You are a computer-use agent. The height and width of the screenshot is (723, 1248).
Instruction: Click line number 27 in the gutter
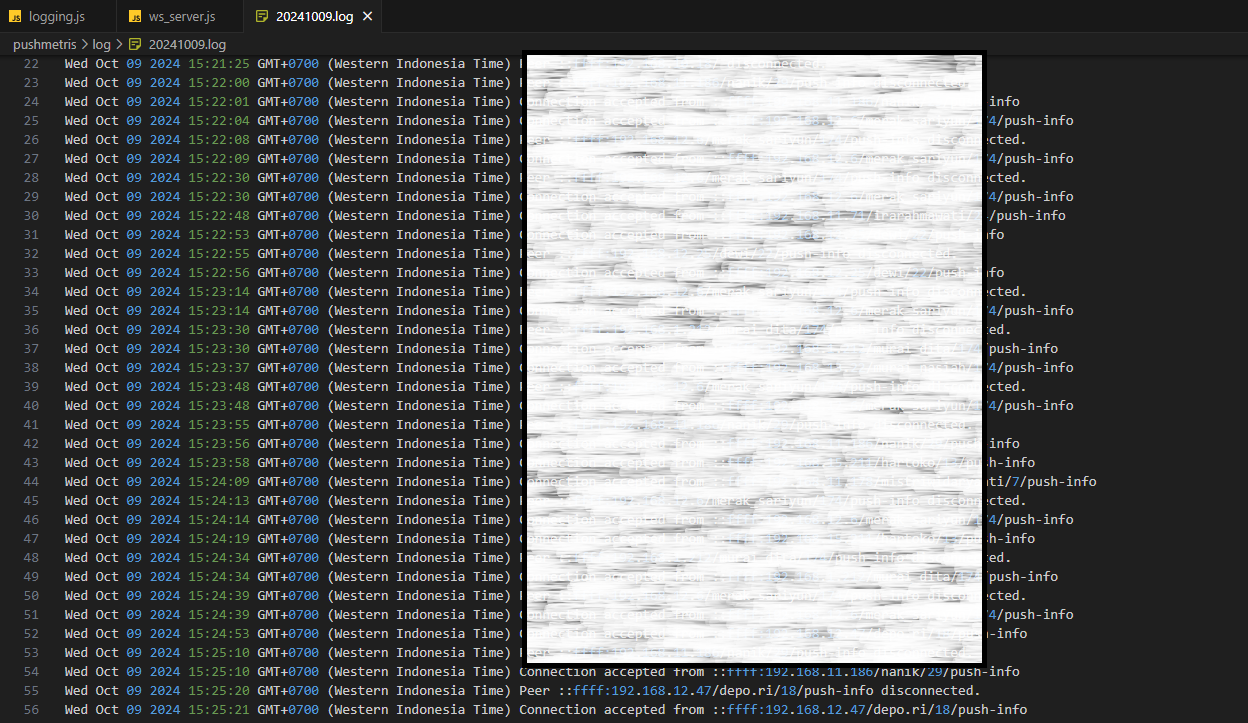click(x=30, y=159)
